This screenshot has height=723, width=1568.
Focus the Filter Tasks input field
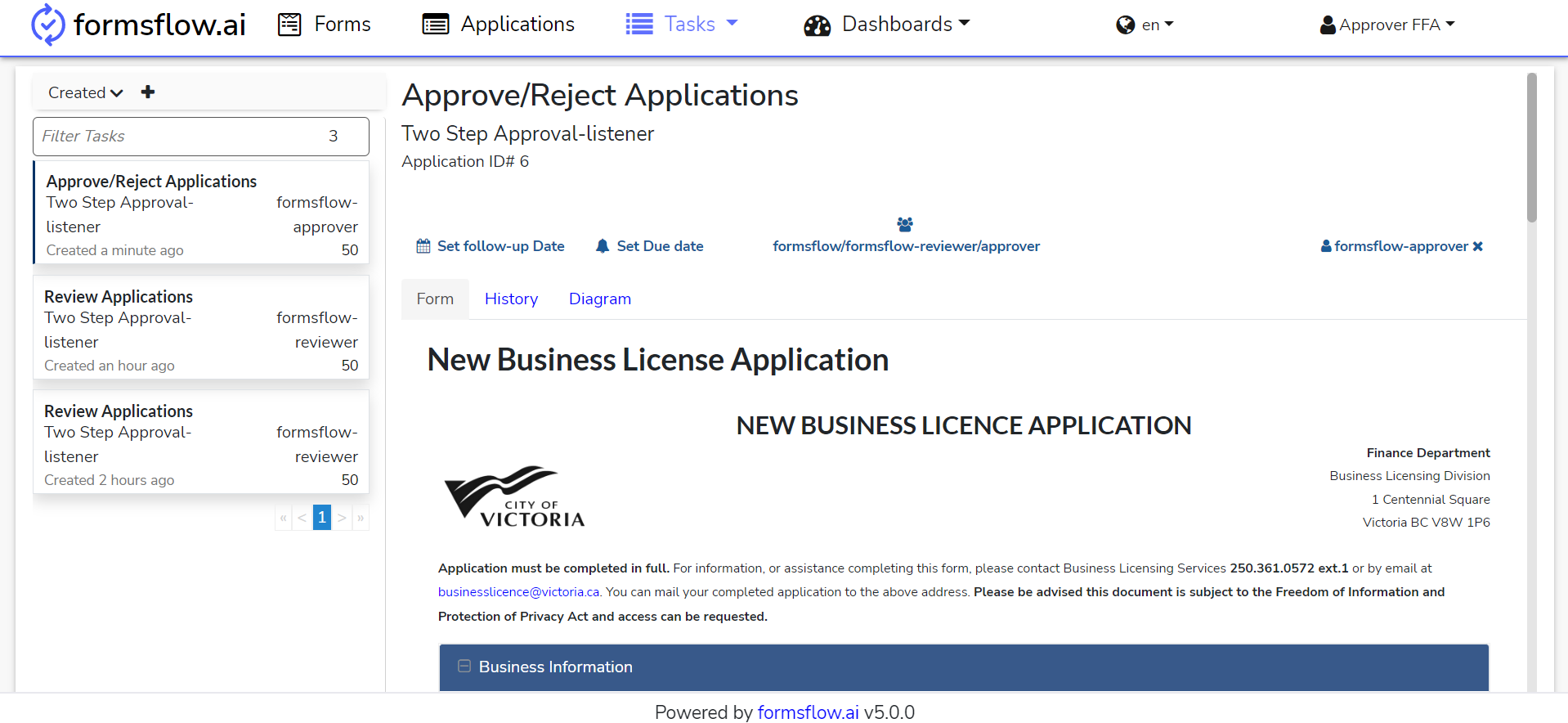[x=201, y=137]
